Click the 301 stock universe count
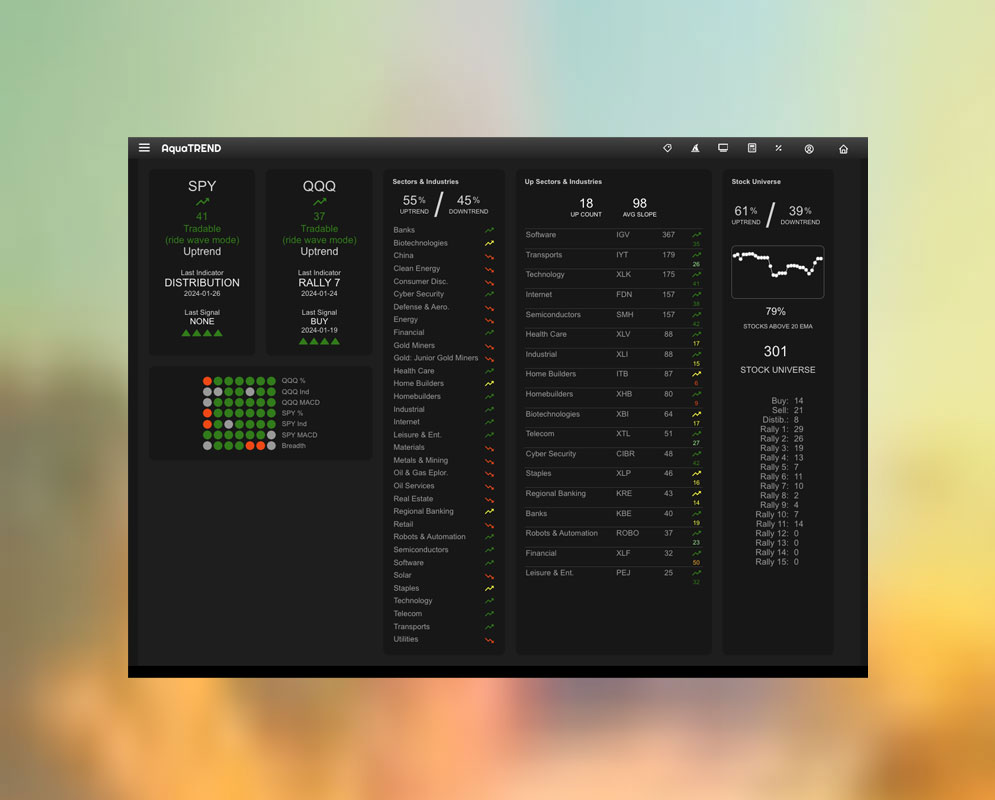Viewport: 995px width, 800px height. pos(775,351)
